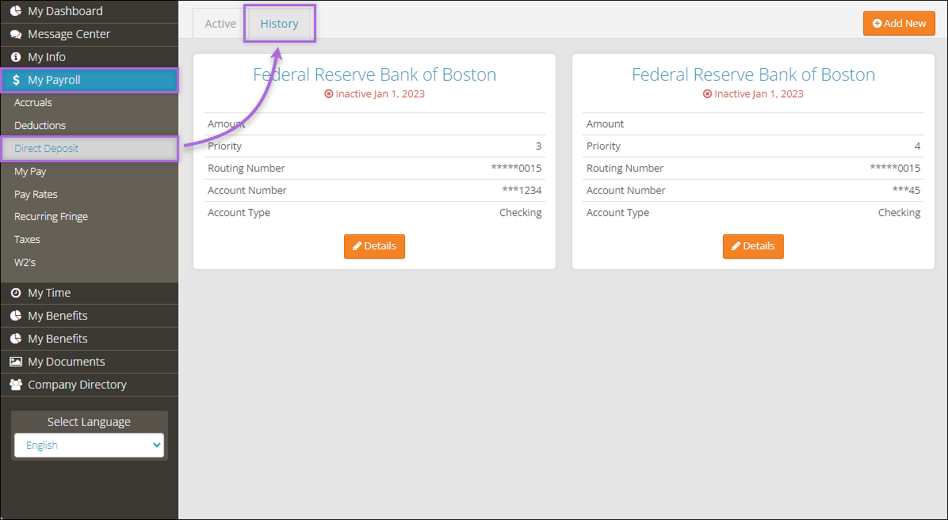The height and width of the screenshot is (520, 948).
Task: Switch to the Active tab
Action: coord(220,24)
